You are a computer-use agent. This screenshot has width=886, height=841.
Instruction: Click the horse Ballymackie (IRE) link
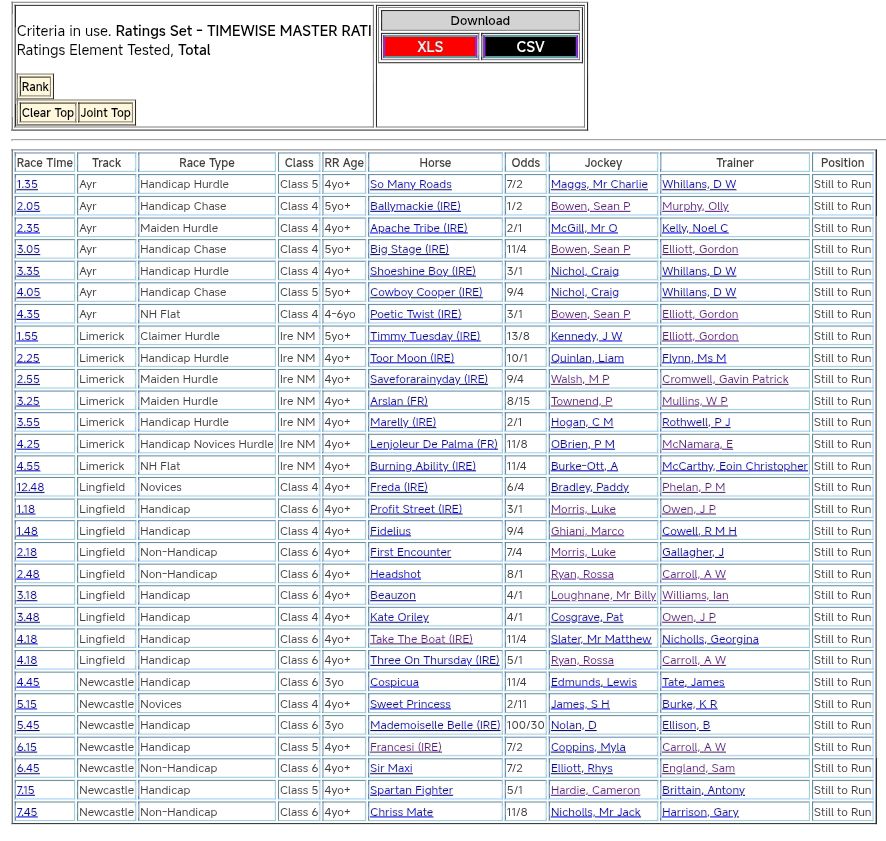tap(415, 207)
